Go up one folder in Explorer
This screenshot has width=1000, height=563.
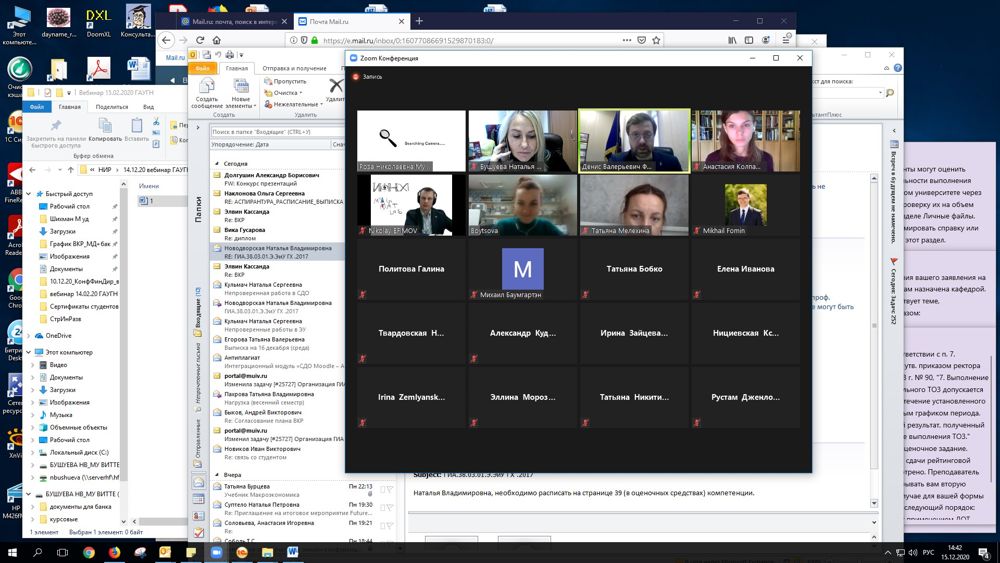click(70, 170)
